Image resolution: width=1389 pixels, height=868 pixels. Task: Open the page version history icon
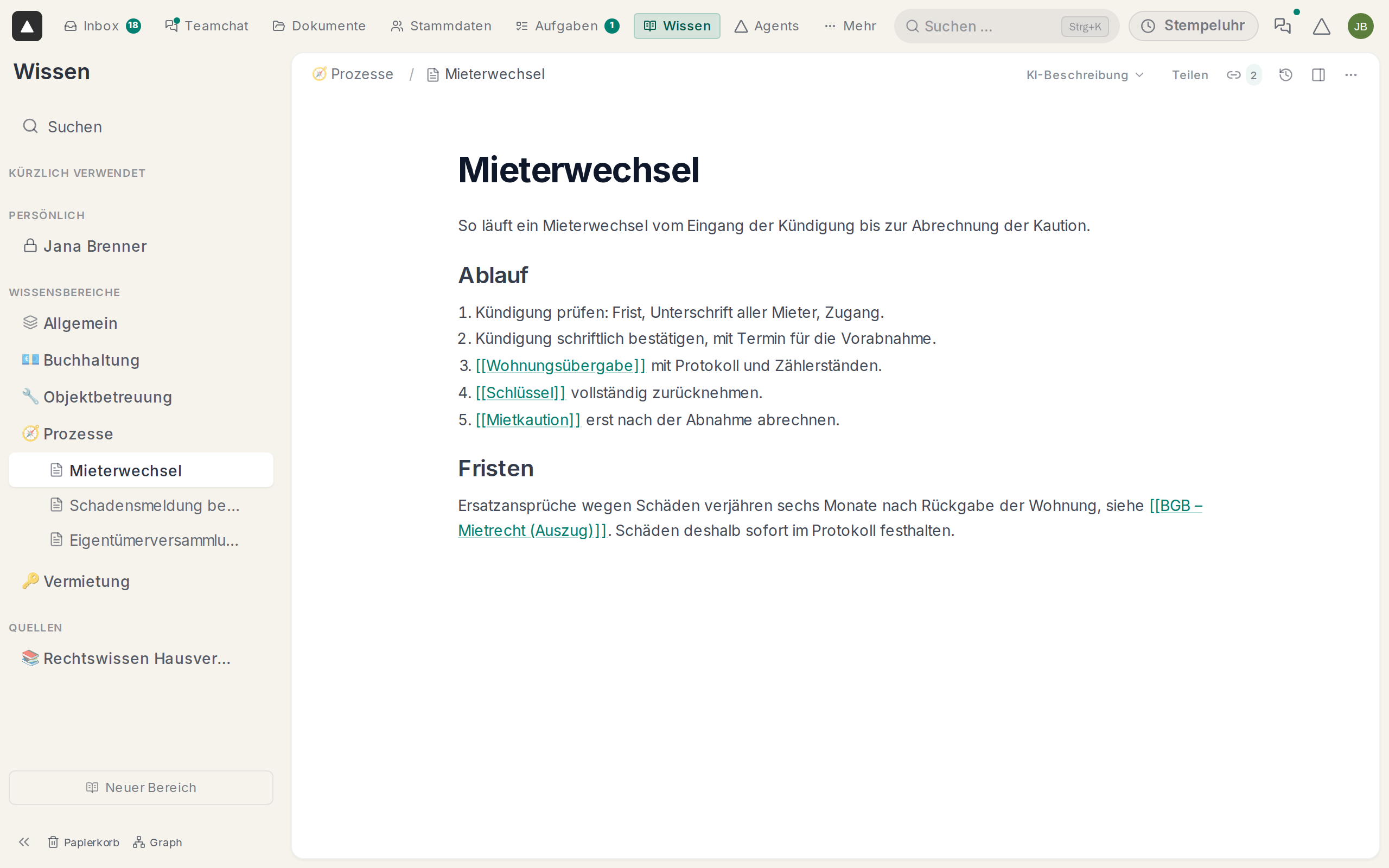click(x=1286, y=75)
